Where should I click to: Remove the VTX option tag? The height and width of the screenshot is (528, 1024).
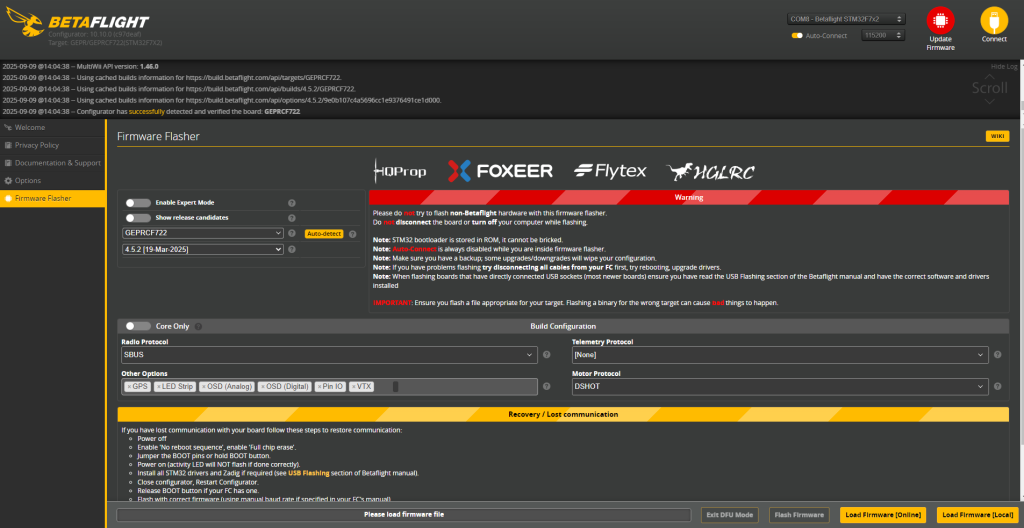point(354,387)
